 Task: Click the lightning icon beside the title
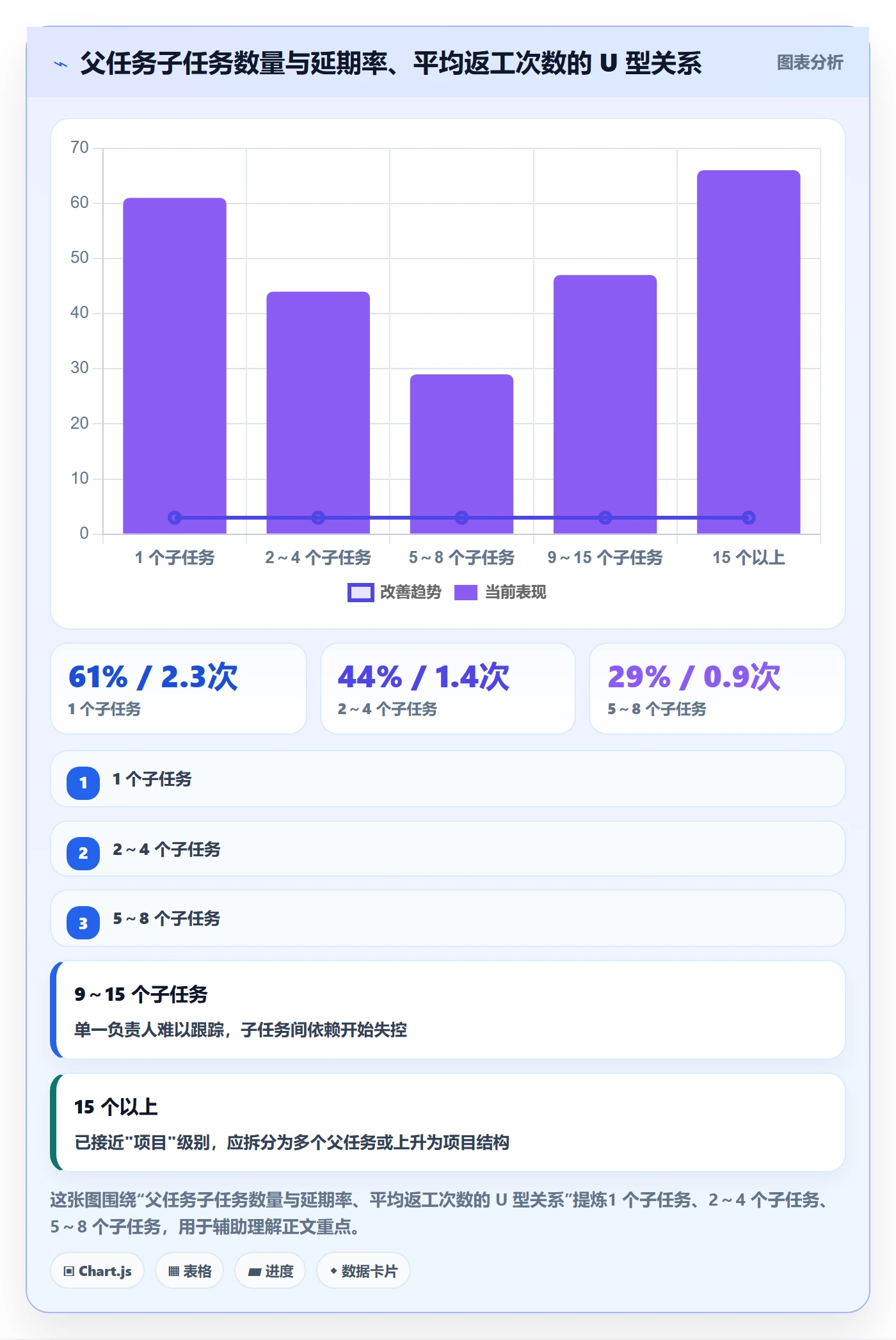[x=61, y=63]
